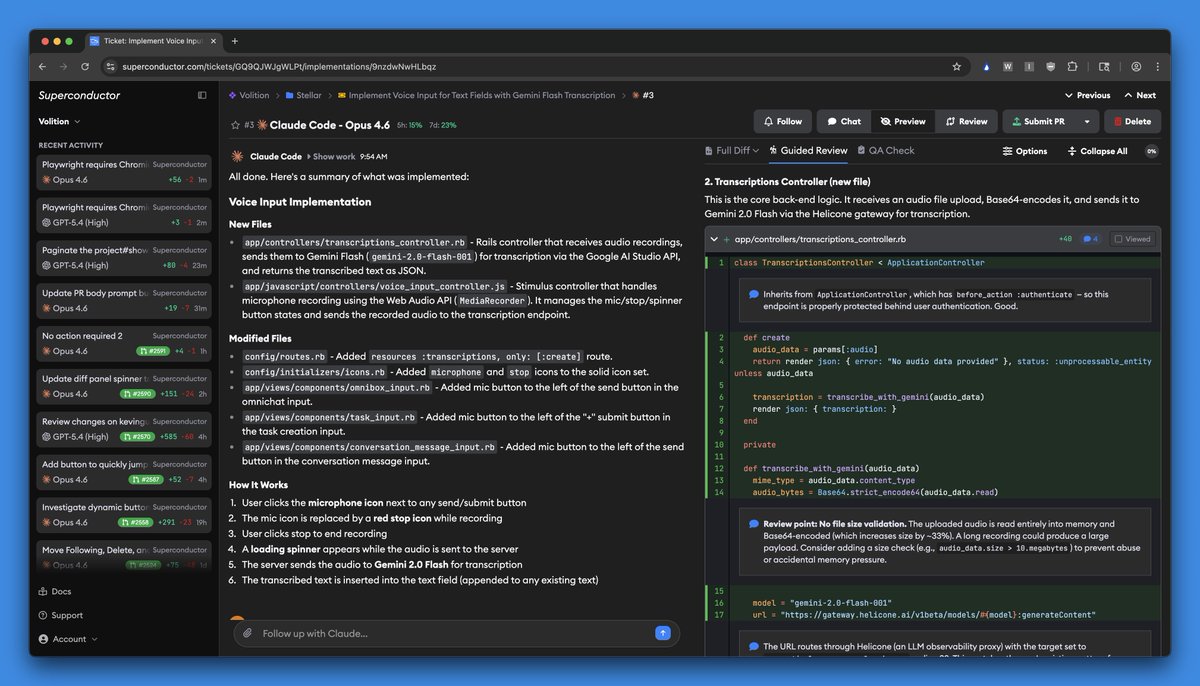Toggle the Preview view

pyautogui.click(x=903, y=121)
